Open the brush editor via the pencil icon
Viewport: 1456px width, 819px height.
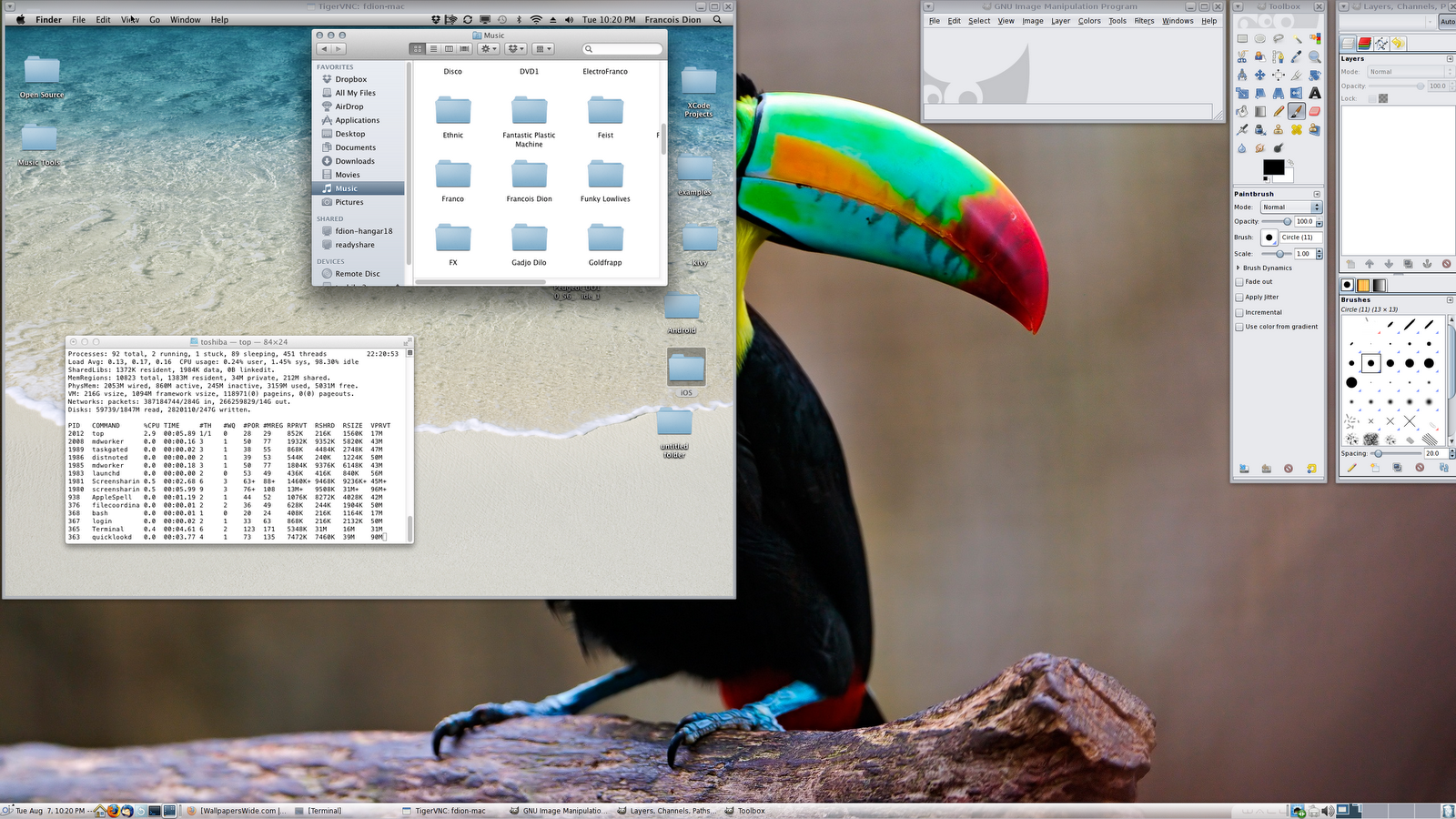(1352, 468)
